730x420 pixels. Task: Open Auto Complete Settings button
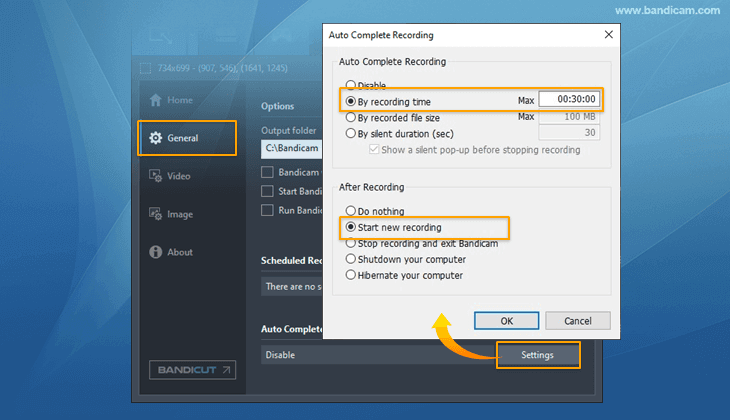point(538,355)
